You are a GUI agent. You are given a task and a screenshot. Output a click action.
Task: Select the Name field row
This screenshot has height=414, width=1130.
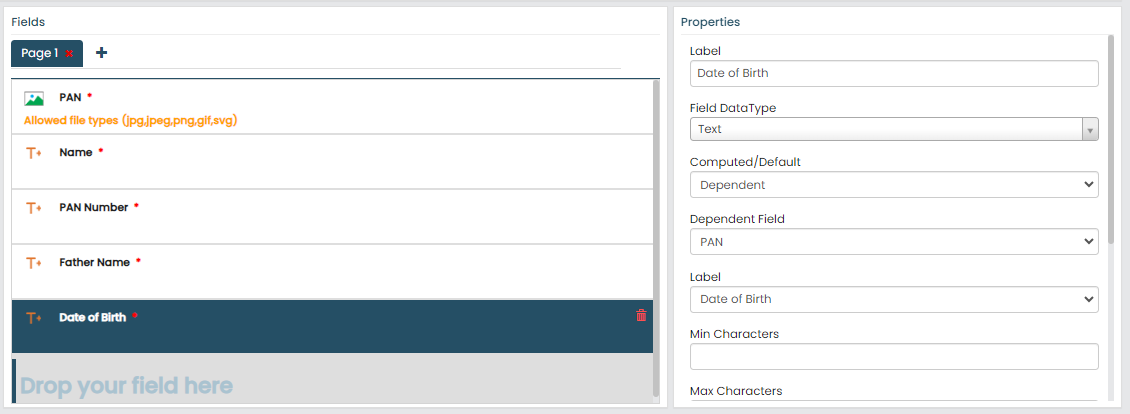(330, 162)
